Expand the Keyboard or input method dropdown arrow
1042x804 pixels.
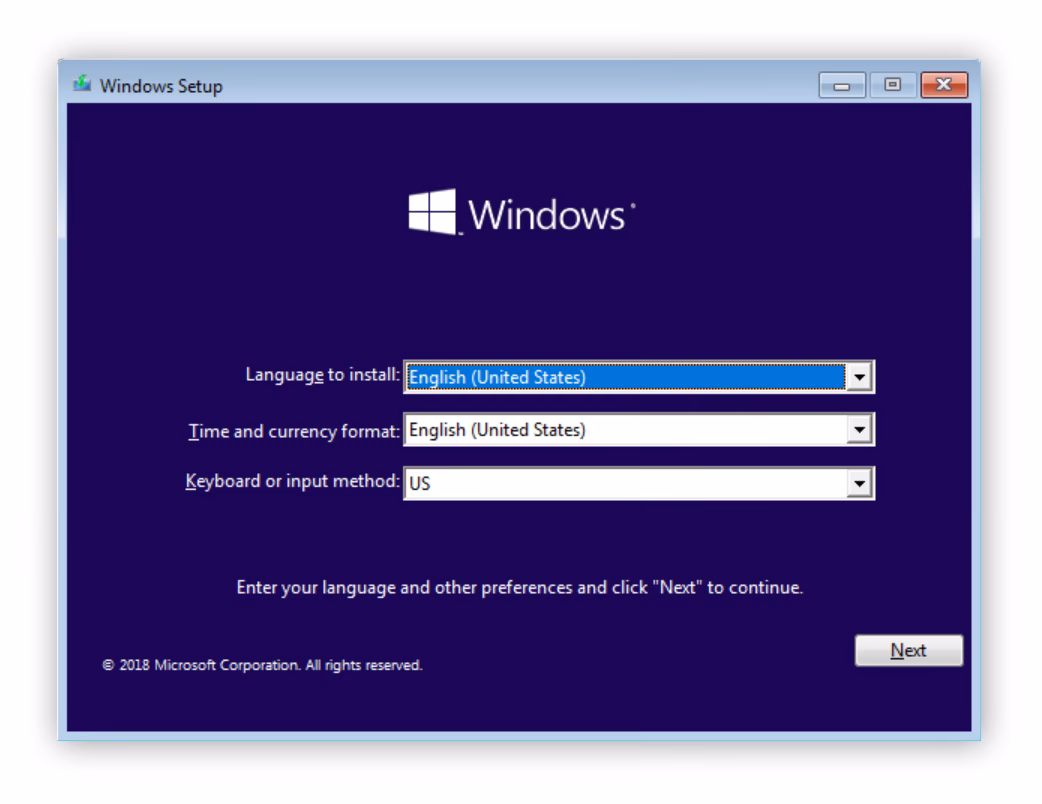tap(859, 485)
